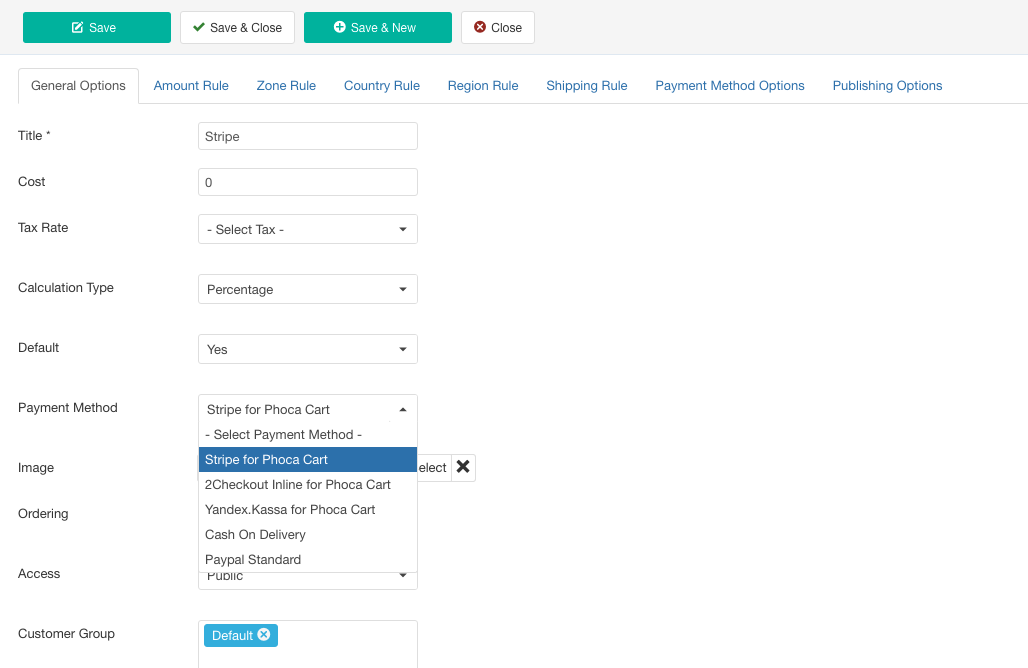Pick 2Checkout Inline for Phoca Cart
The image size is (1028, 668).
[297, 485]
